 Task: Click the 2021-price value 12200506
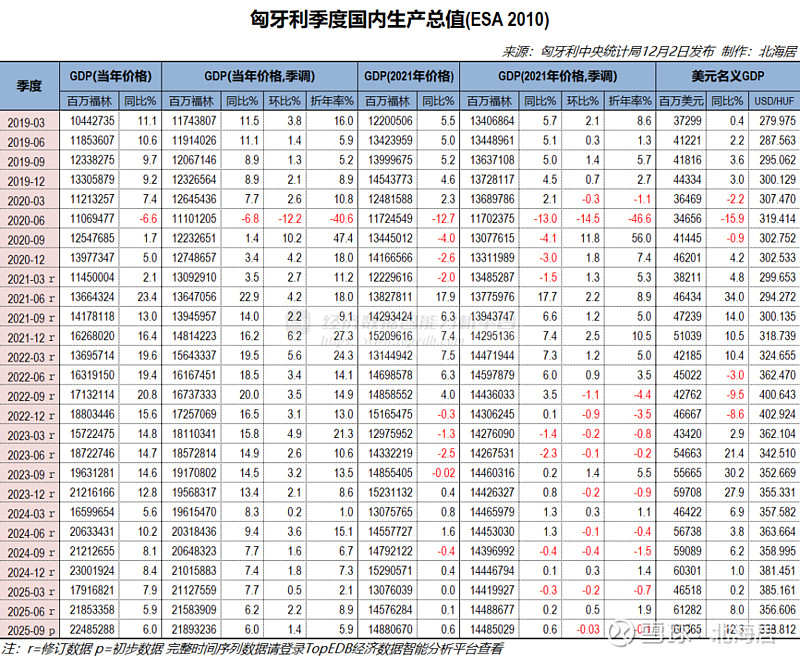(x=390, y=121)
